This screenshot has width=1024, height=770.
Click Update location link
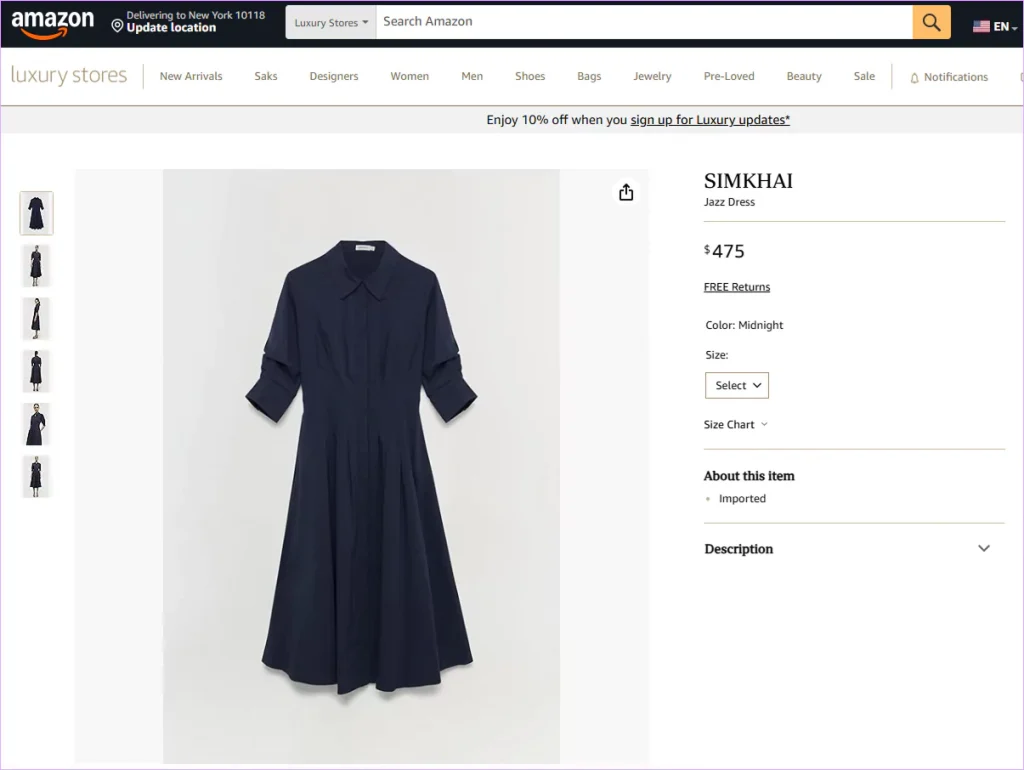click(x=171, y=27)
